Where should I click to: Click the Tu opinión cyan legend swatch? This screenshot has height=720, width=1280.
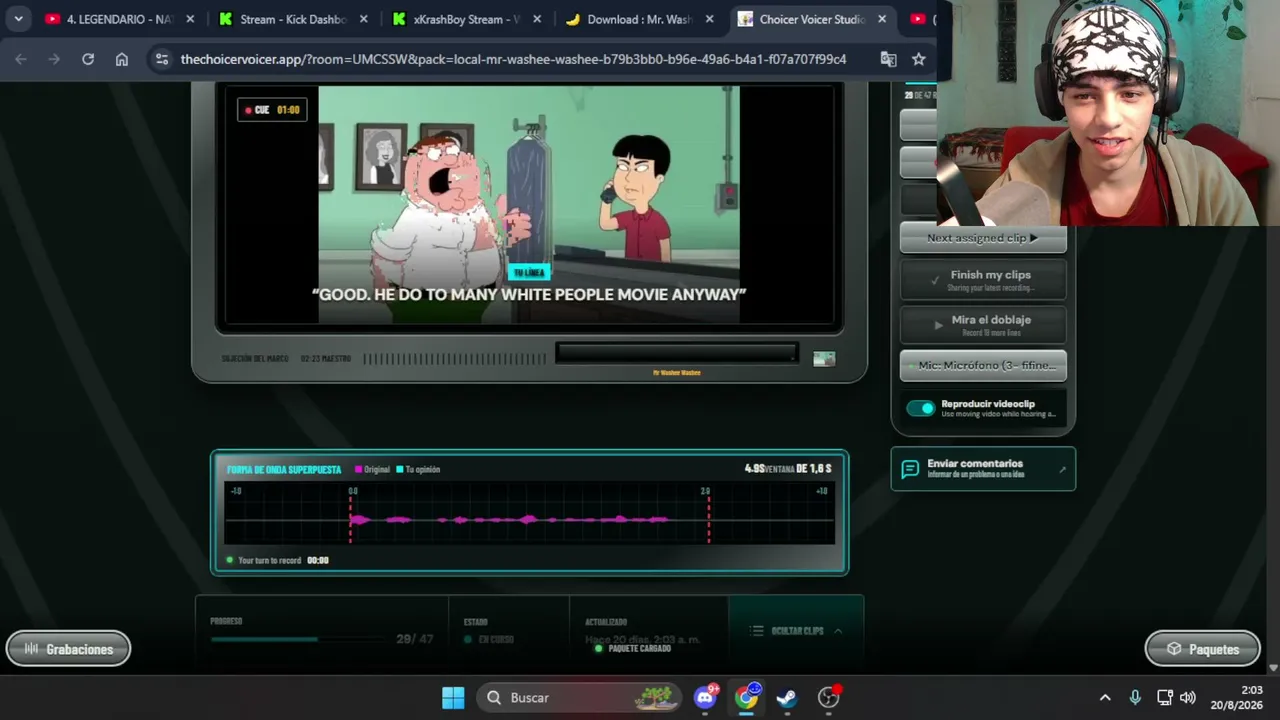click(x=399, y=469)
